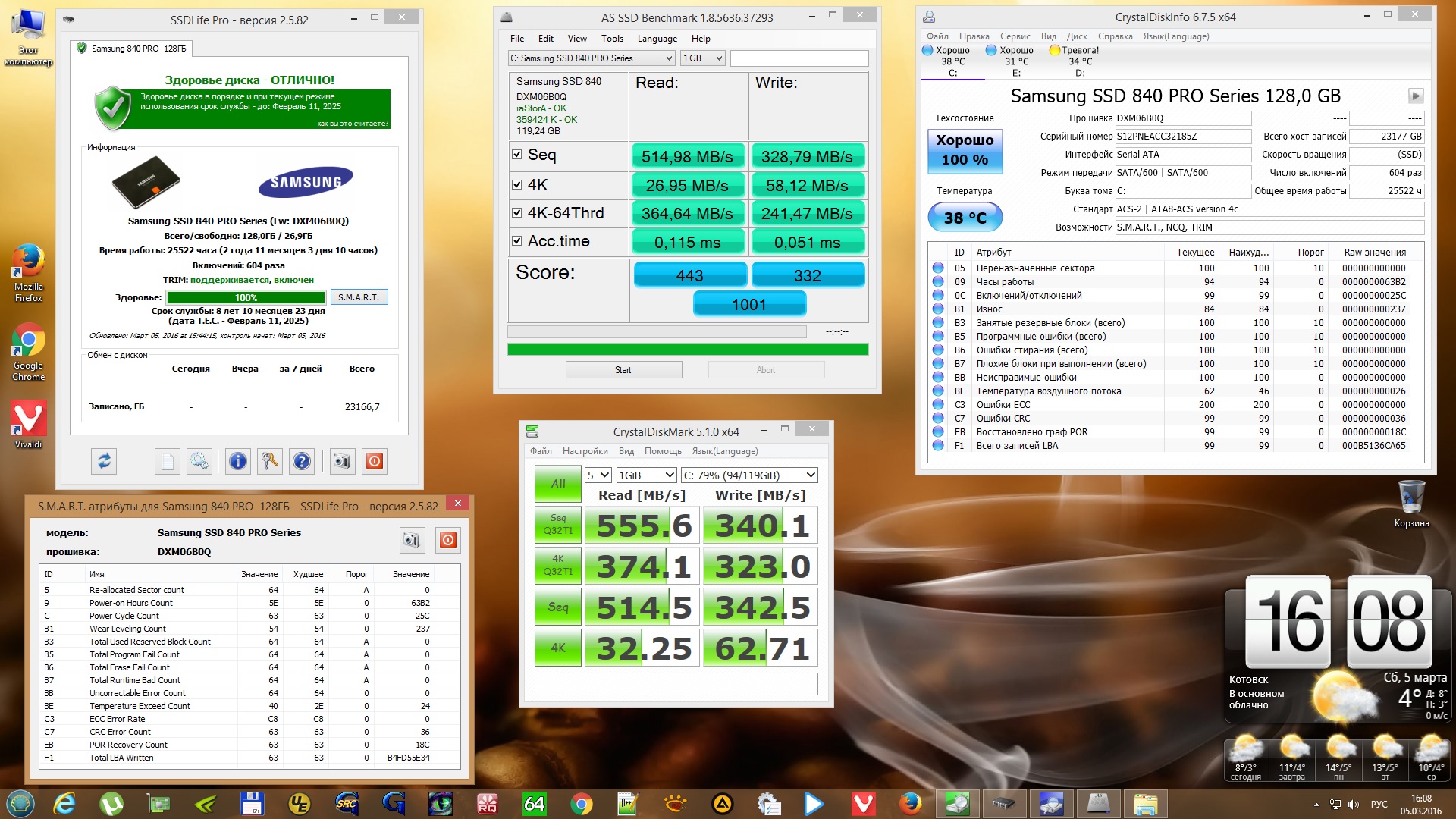
Task: Click next disk arrow in CrystalDiskInfo
Action: point(1415,96)
